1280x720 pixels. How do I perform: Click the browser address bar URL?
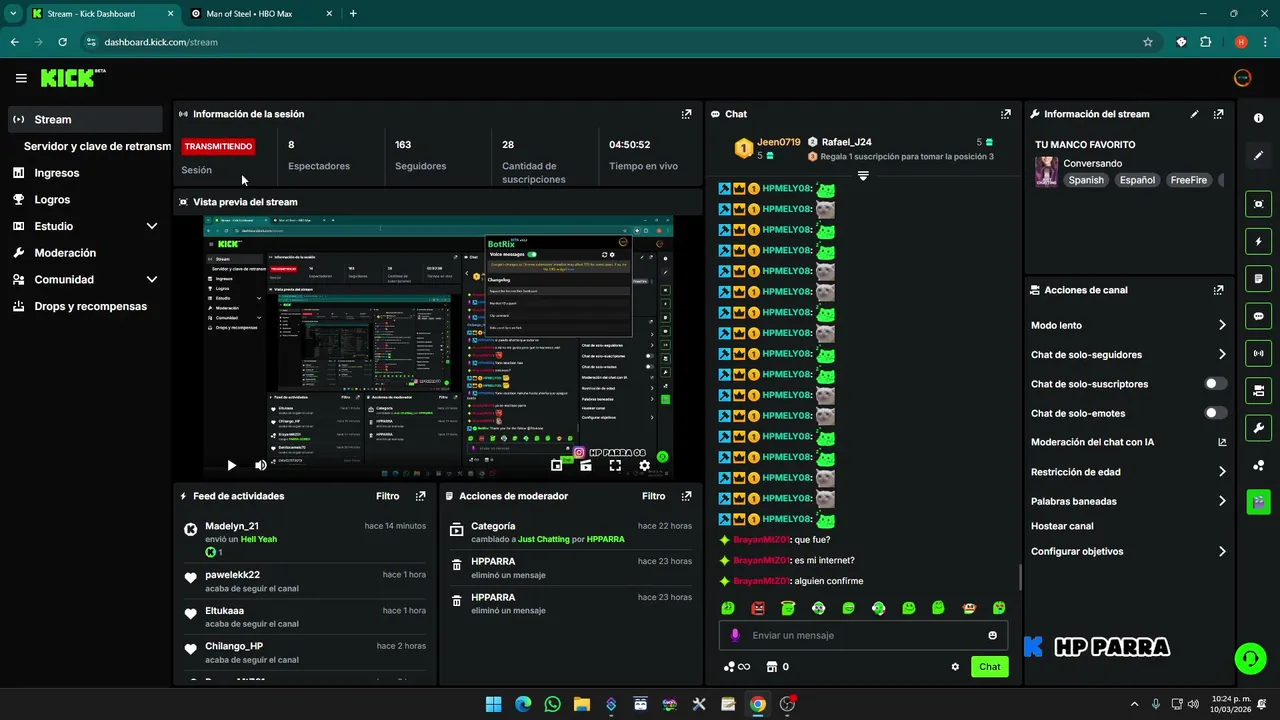pyautogui.click(x=161, y=42)
